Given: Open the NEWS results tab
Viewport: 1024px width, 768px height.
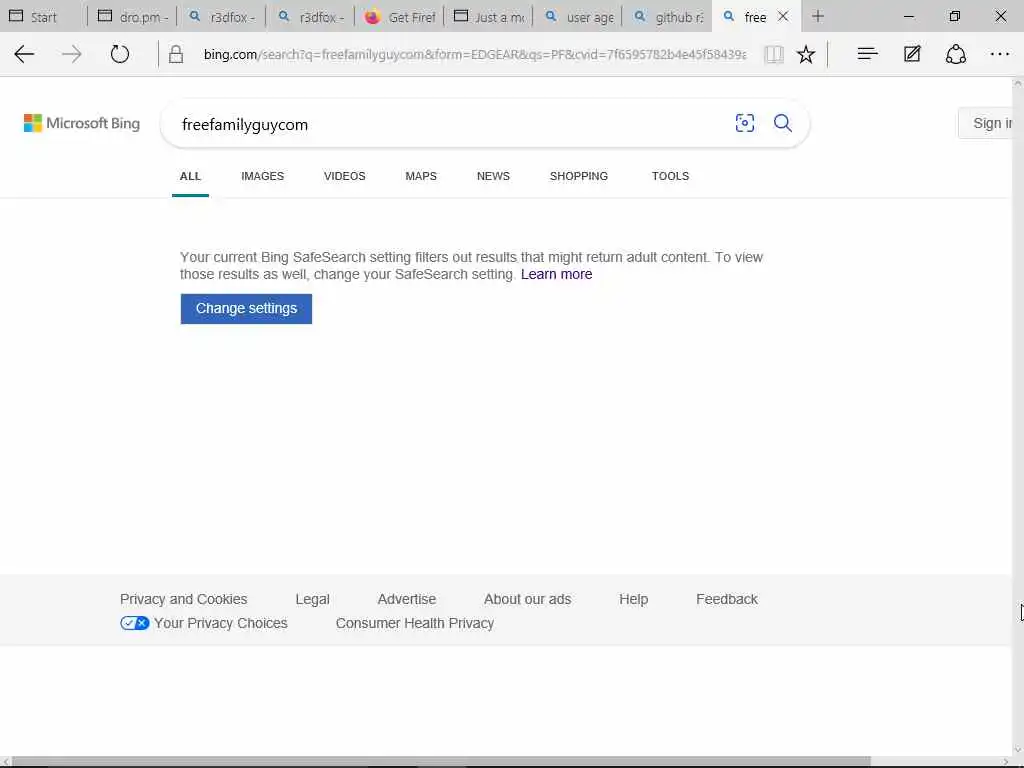Looking at the screenshot, I should click(x=493, y=176).
